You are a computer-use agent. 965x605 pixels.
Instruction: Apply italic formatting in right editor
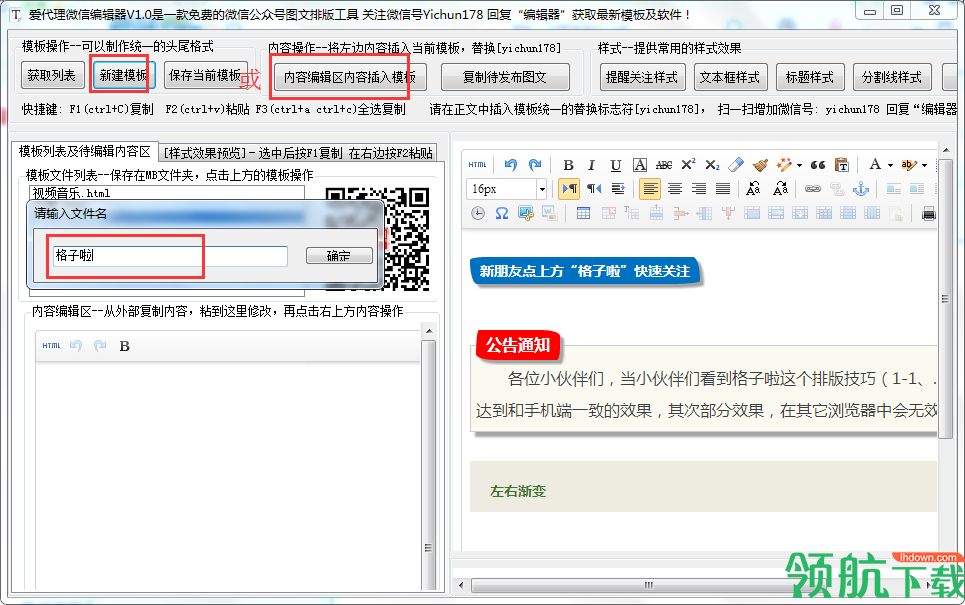(x=591, y=165)
